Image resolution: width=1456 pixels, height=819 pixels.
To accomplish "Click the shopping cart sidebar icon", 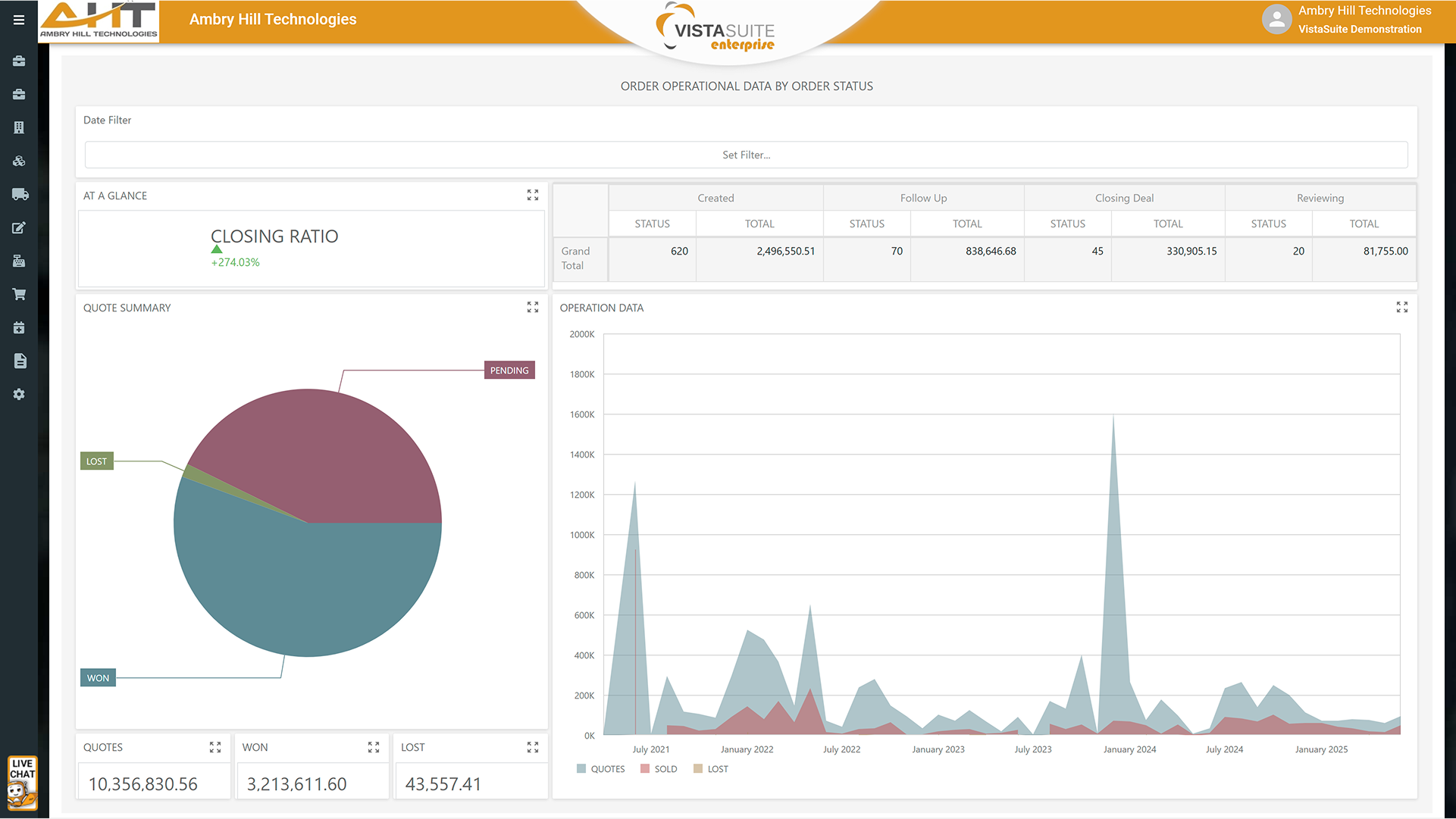I will point(19,295).
